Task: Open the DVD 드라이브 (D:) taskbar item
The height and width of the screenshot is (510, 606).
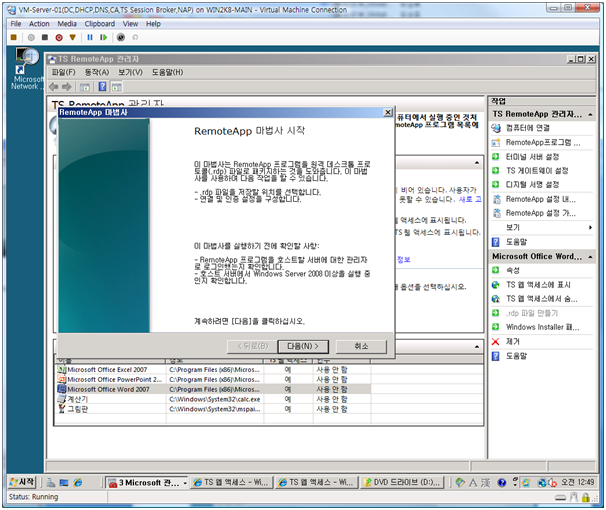Action: 402,483
